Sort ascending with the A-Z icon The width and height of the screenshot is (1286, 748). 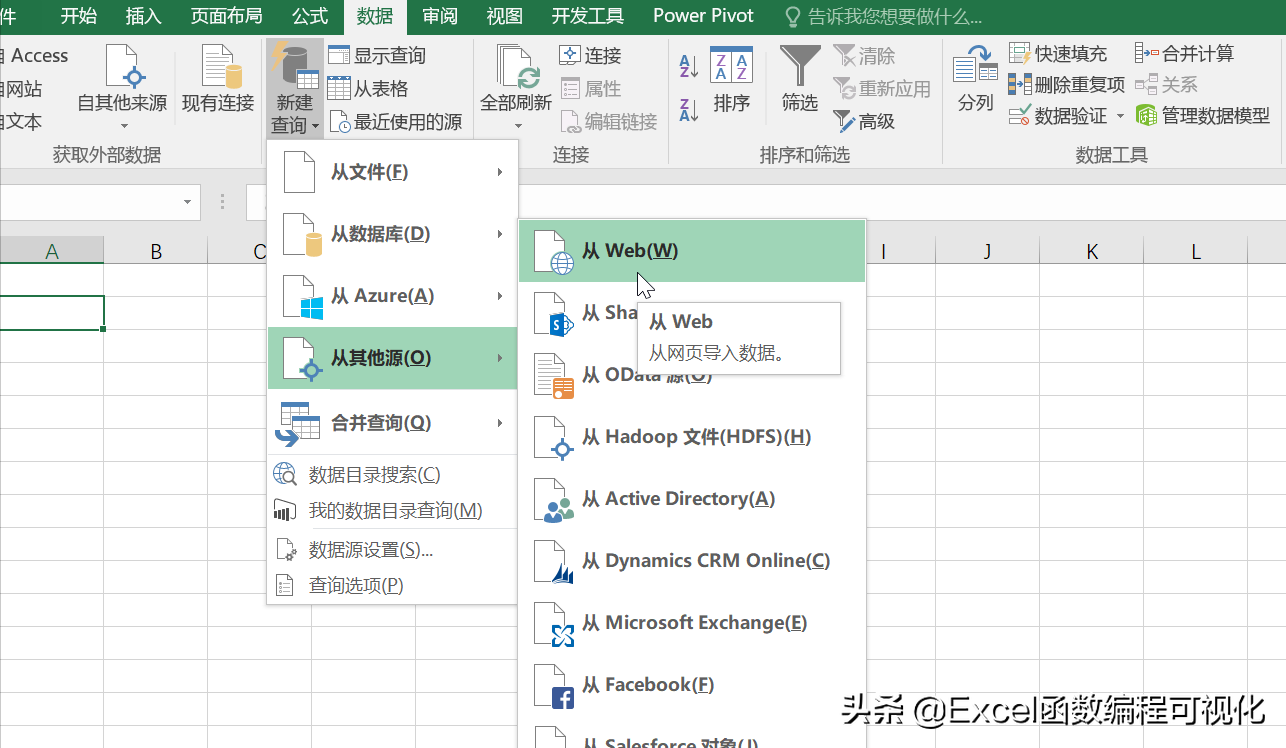coord(689,67)
